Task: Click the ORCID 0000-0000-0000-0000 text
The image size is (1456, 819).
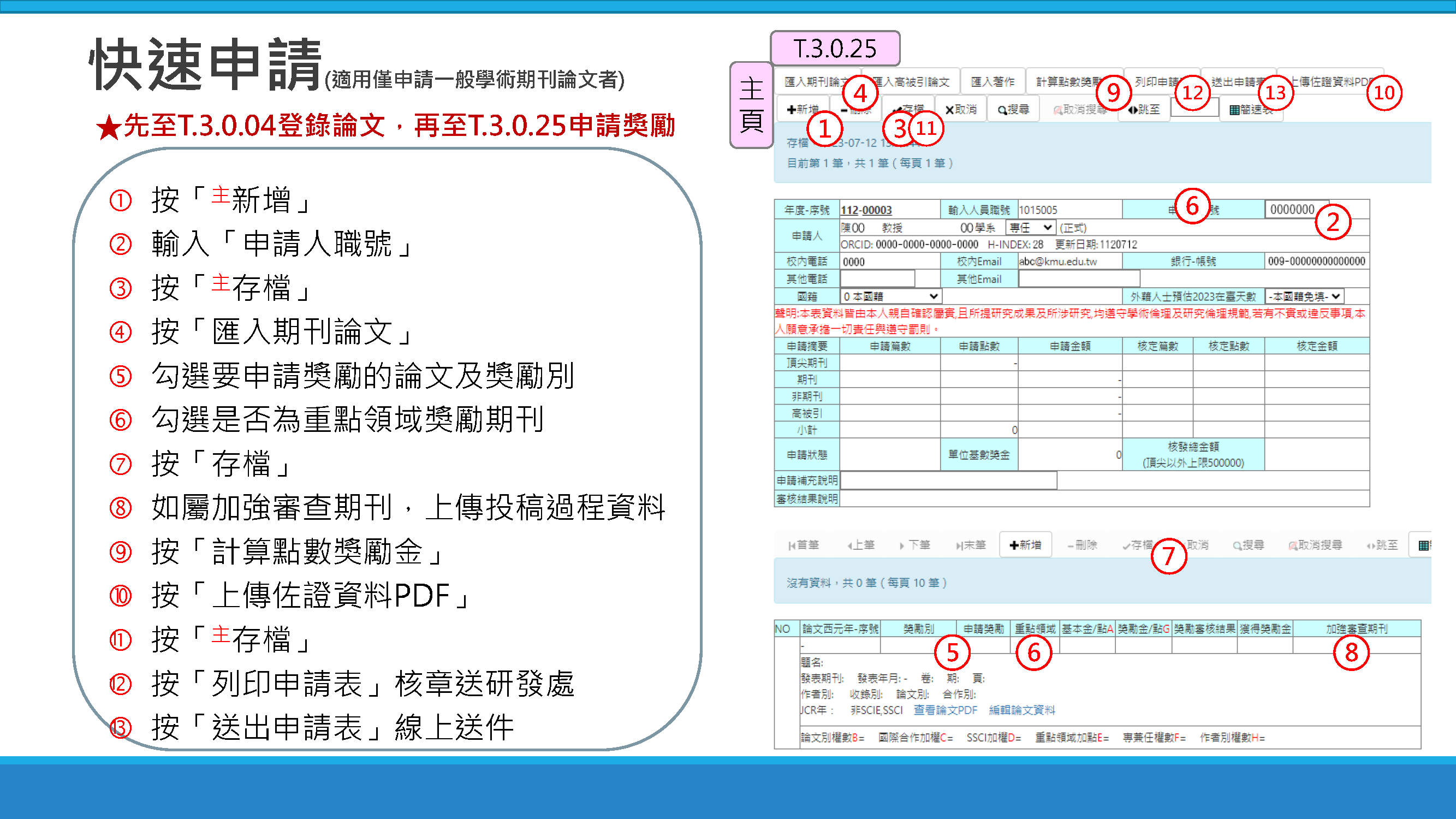Action: (x=910, y=245)
